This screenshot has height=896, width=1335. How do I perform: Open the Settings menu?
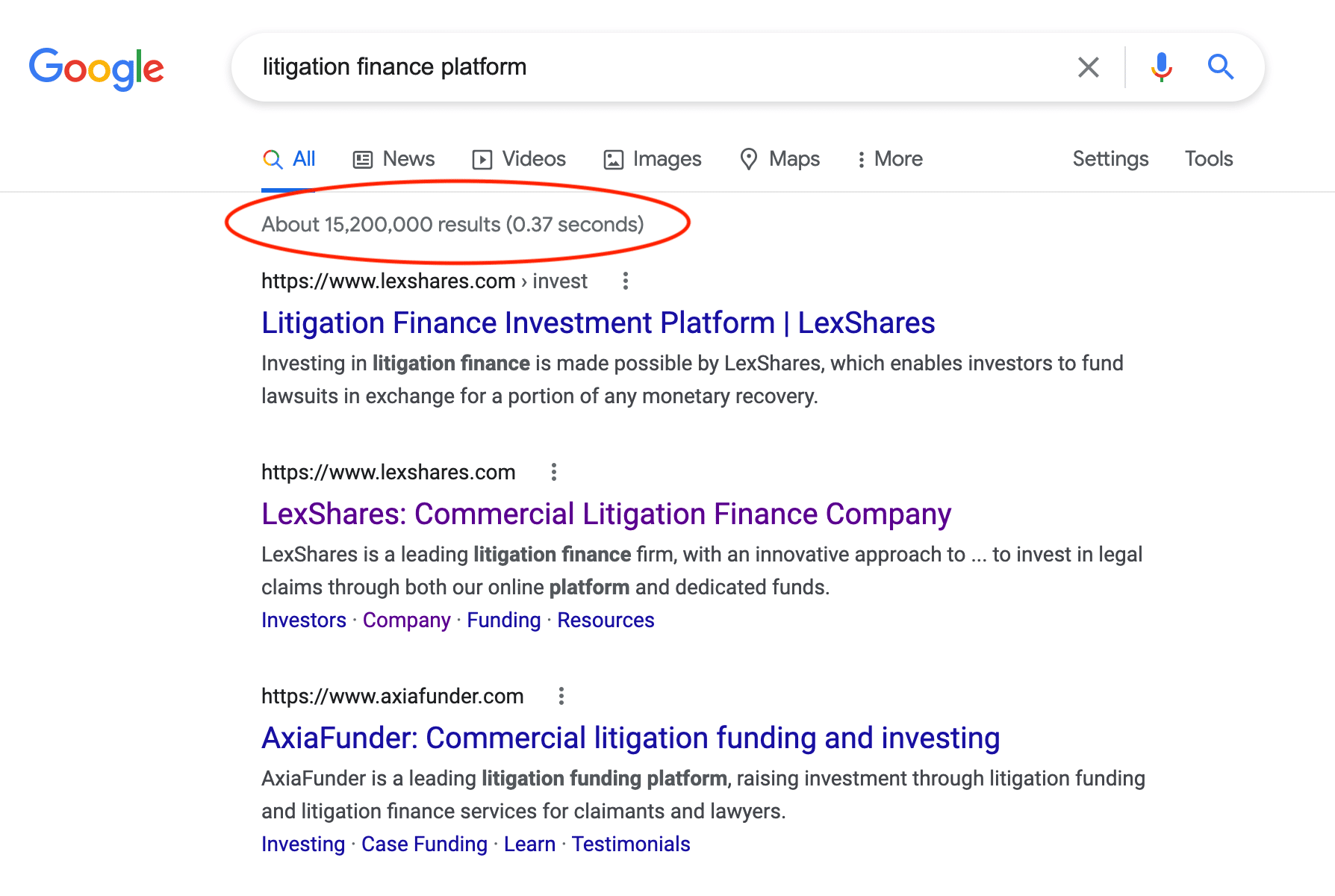(x=1110, y=159)
